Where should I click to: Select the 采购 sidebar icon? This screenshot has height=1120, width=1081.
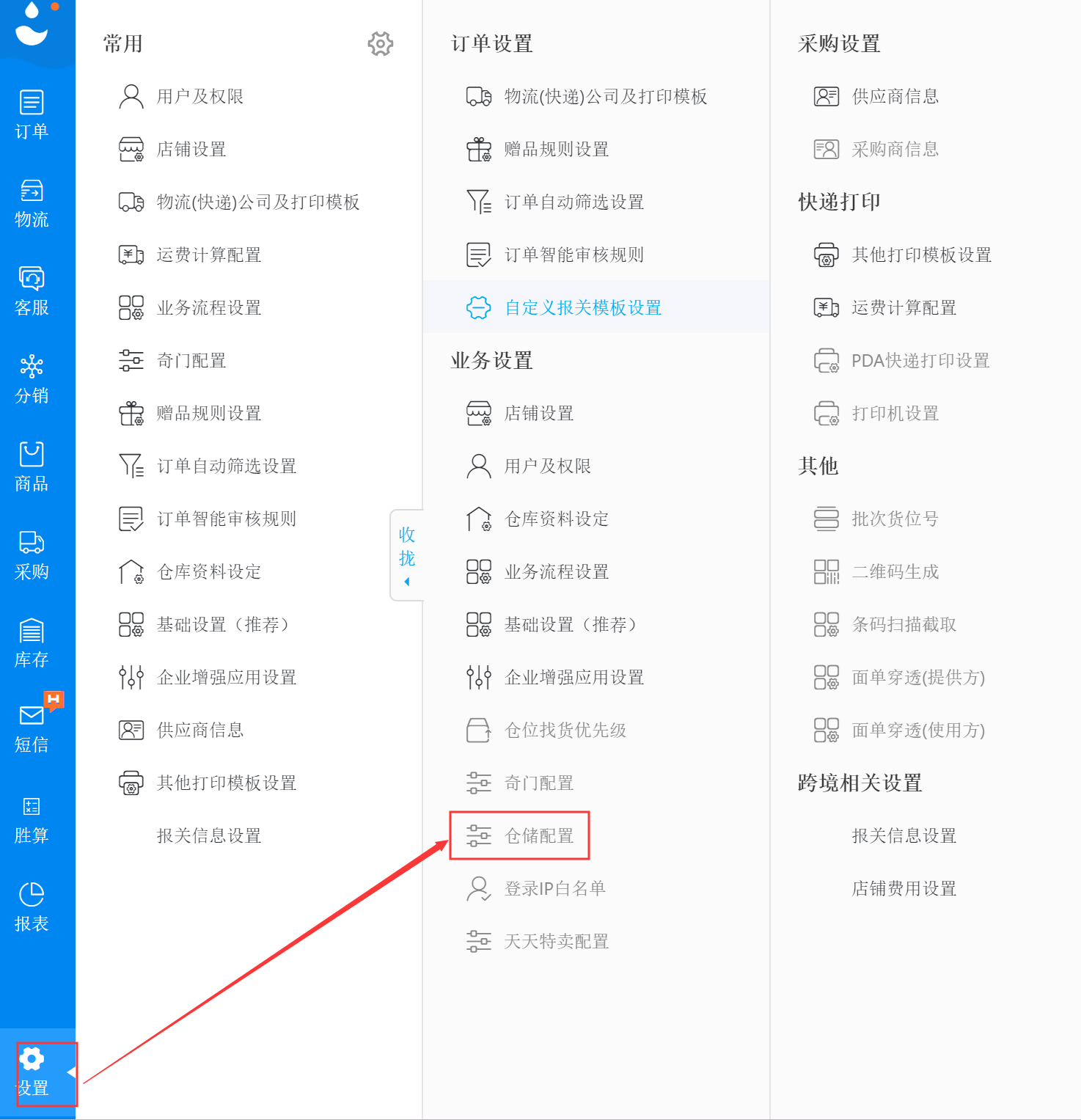[x=31, y=554]
